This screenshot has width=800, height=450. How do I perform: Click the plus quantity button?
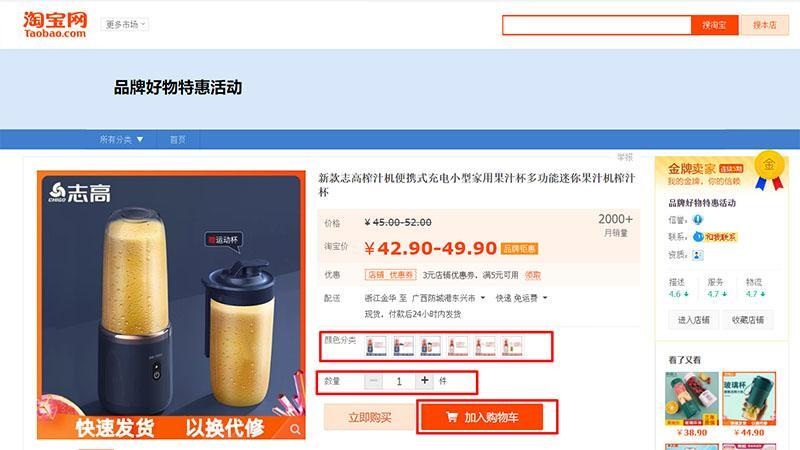click(x=424, y=381)
